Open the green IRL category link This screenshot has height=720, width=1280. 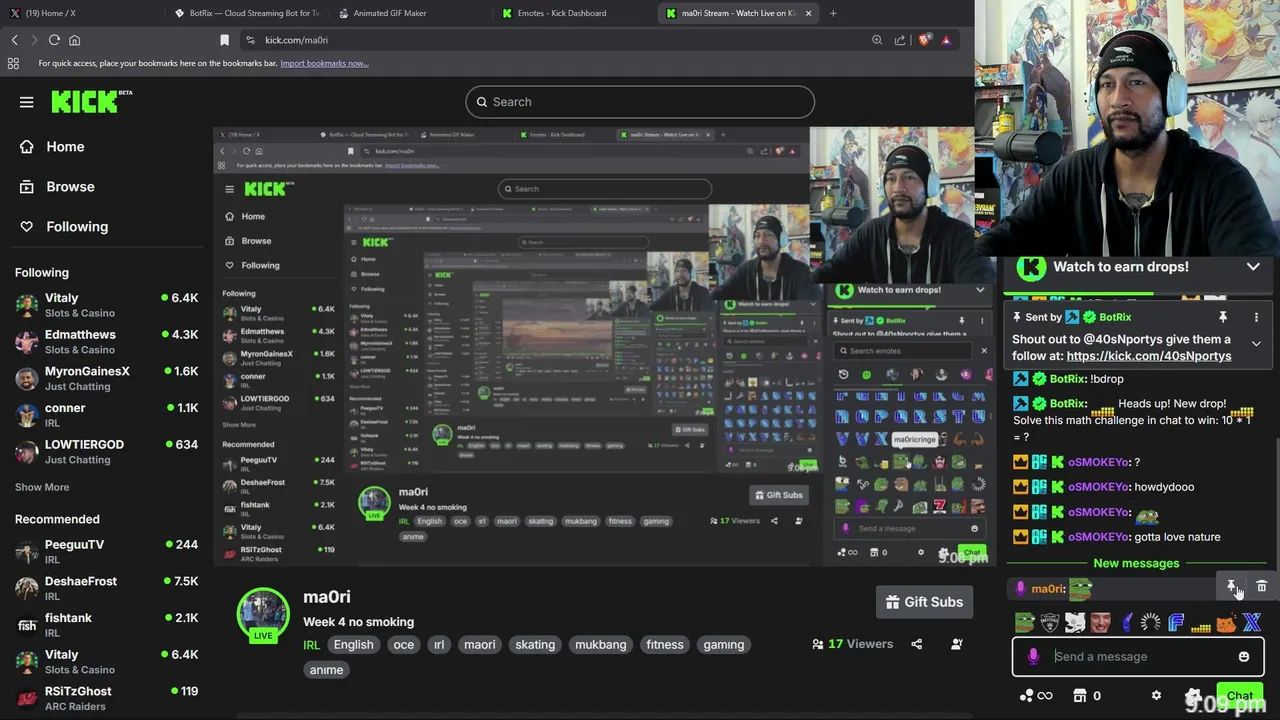[x=312, y=645]
